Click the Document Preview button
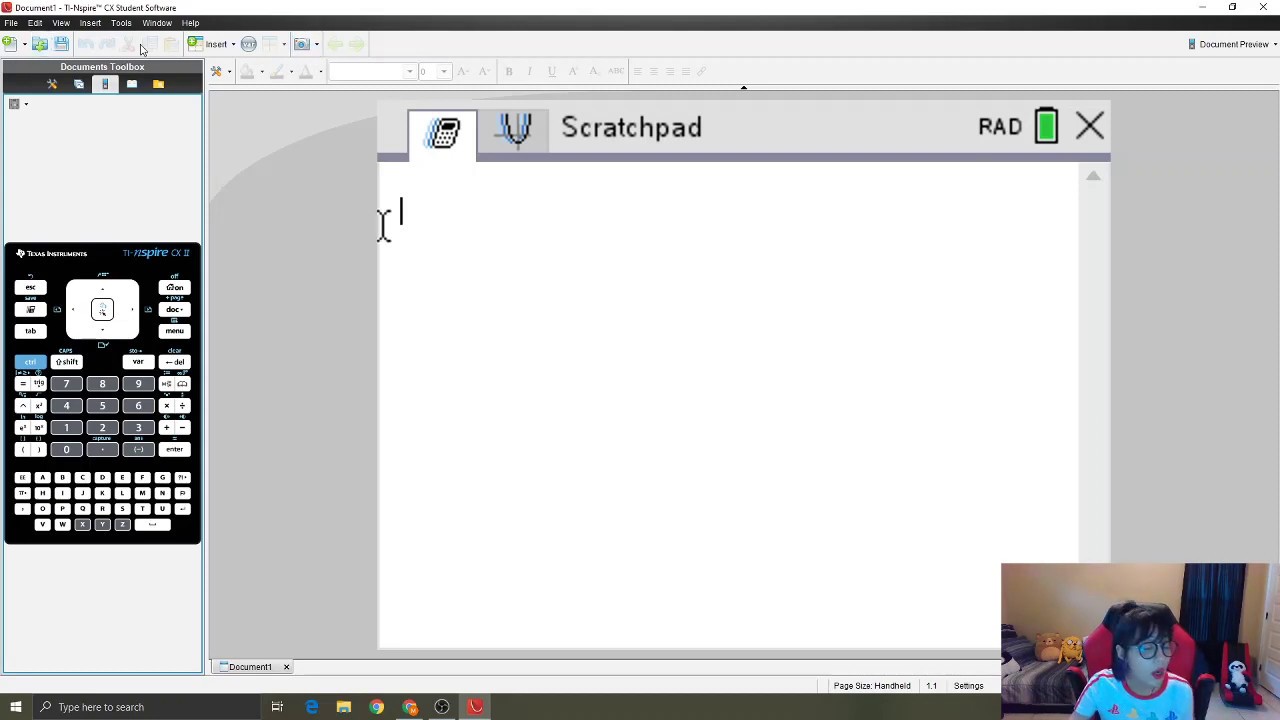 point(1232,44)
